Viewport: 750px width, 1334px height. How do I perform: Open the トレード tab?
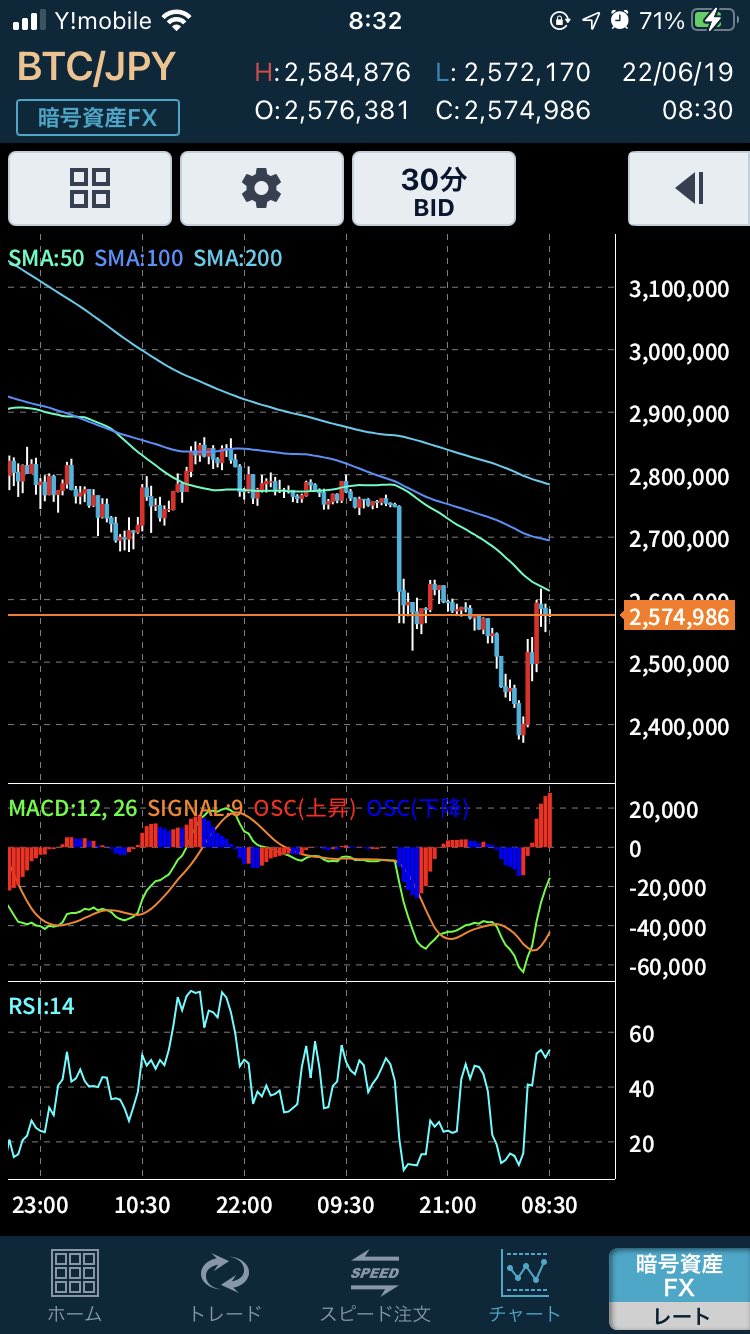[x=225, y=1285]
